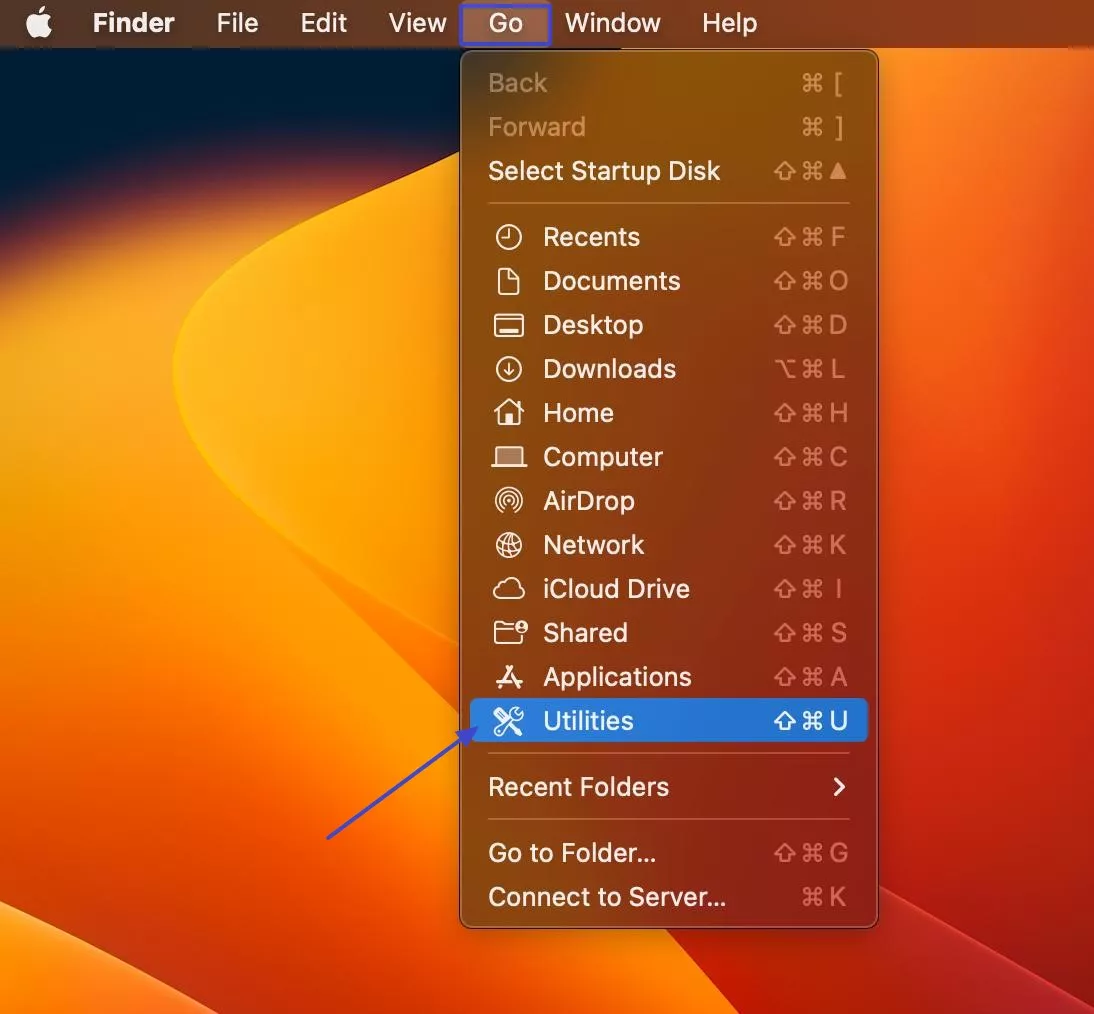Open iCloud Drive
1094x1014 pixels.
pyautogui.click(x=668, y=589)
